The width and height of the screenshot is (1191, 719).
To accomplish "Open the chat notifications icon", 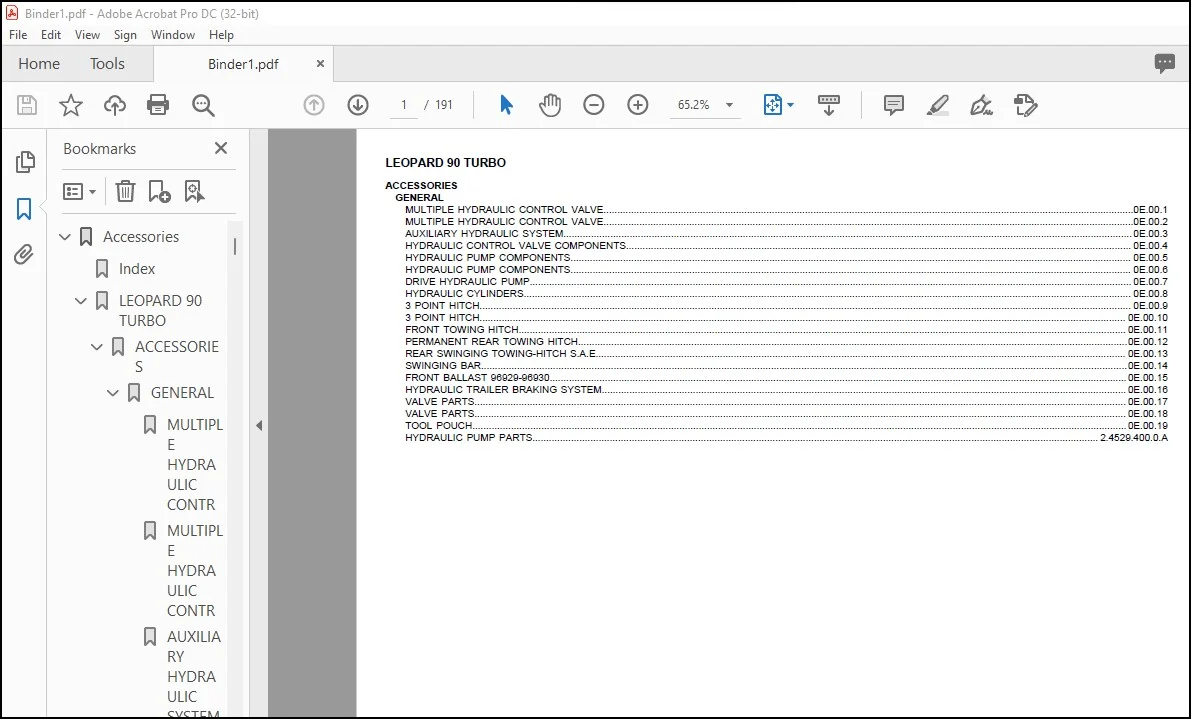I will coord(1164,64).
